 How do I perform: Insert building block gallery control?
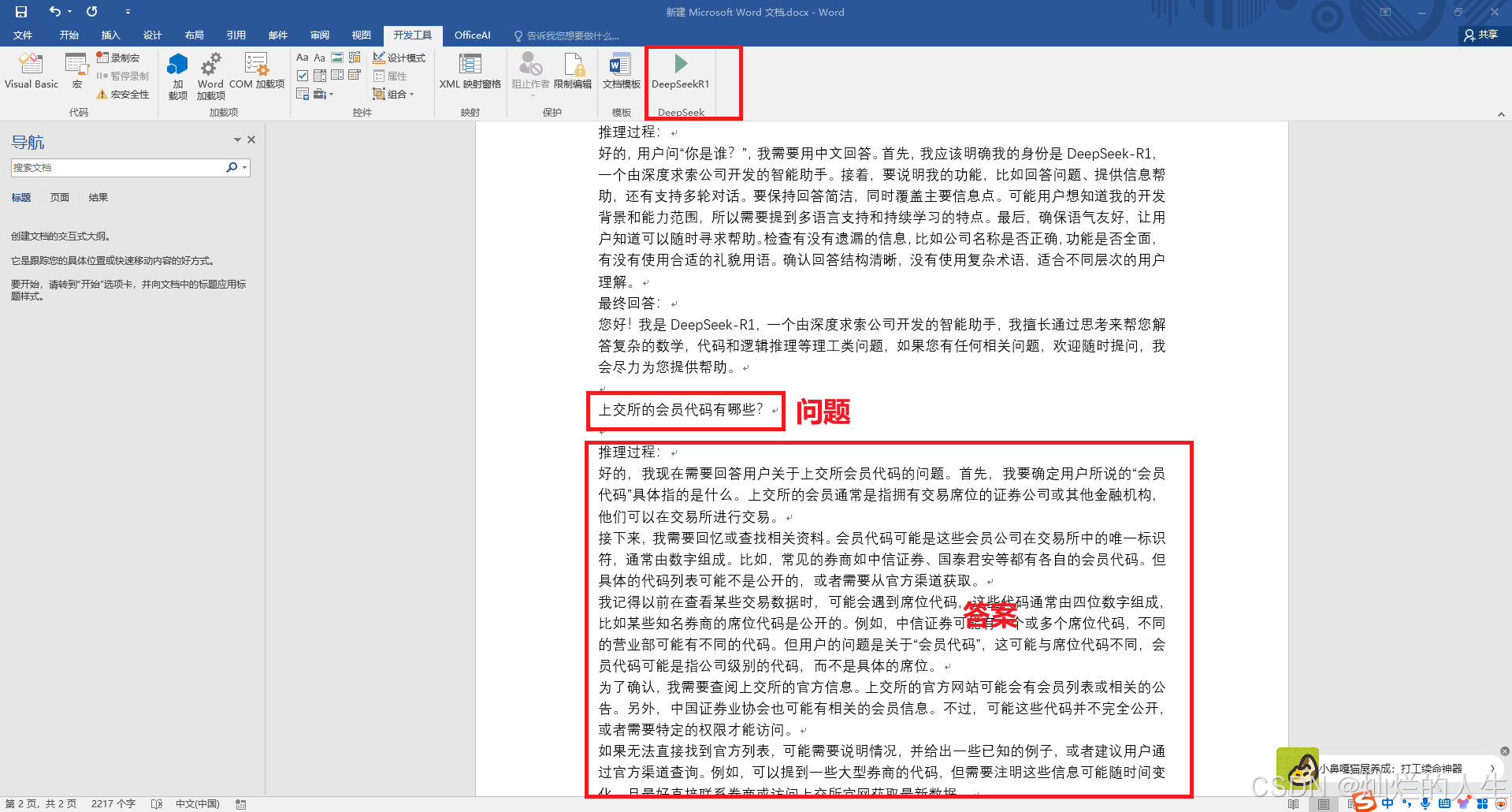355,58
